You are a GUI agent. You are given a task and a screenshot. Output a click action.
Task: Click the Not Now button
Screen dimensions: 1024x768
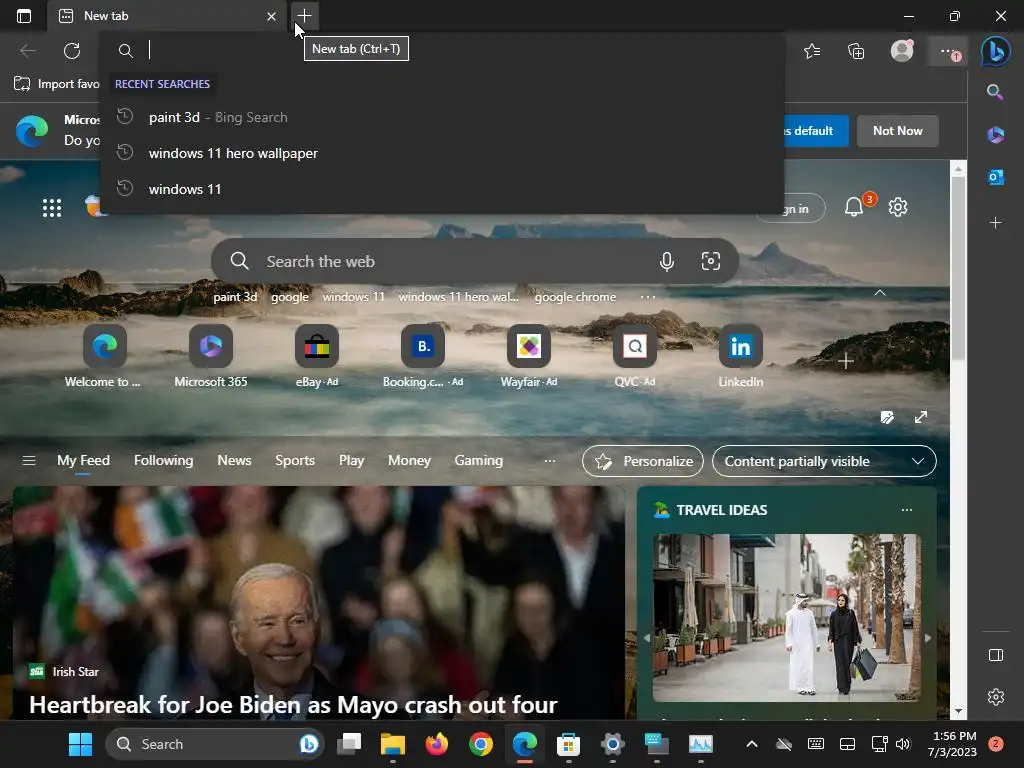coord(897,131)
